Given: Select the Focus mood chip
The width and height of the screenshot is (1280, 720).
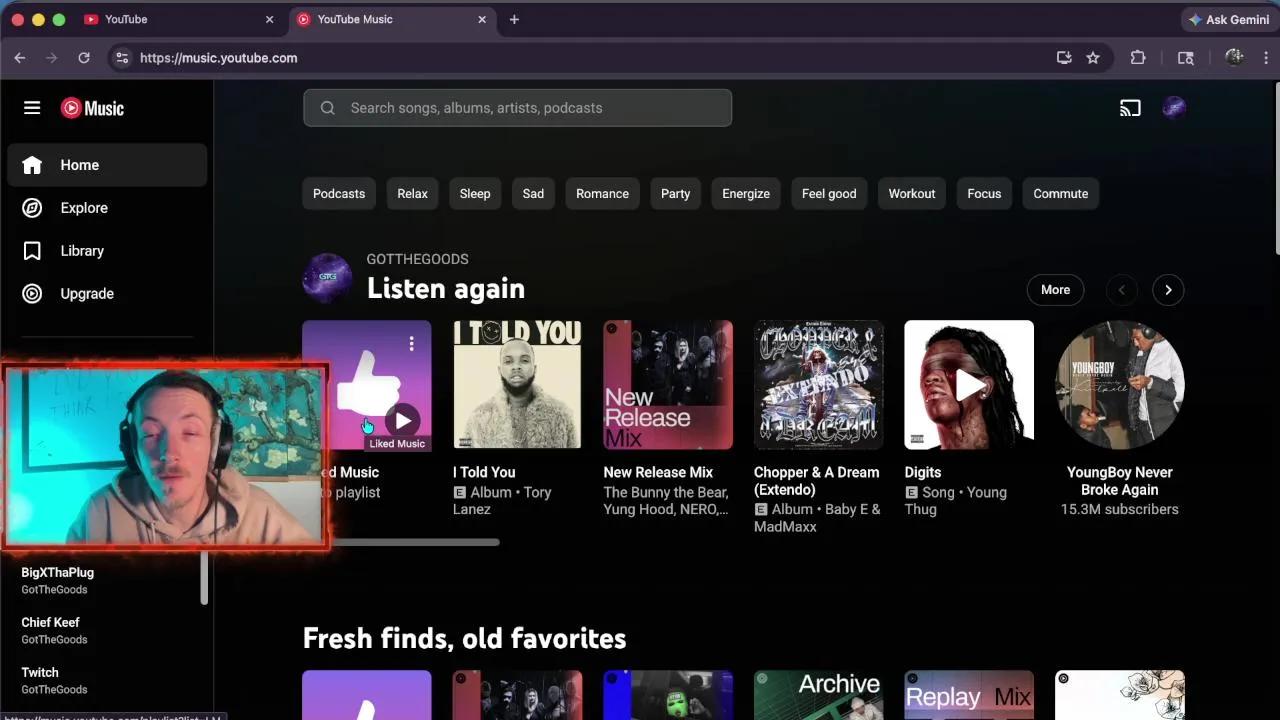Looking at the screenshot, I should click(984, 194).
